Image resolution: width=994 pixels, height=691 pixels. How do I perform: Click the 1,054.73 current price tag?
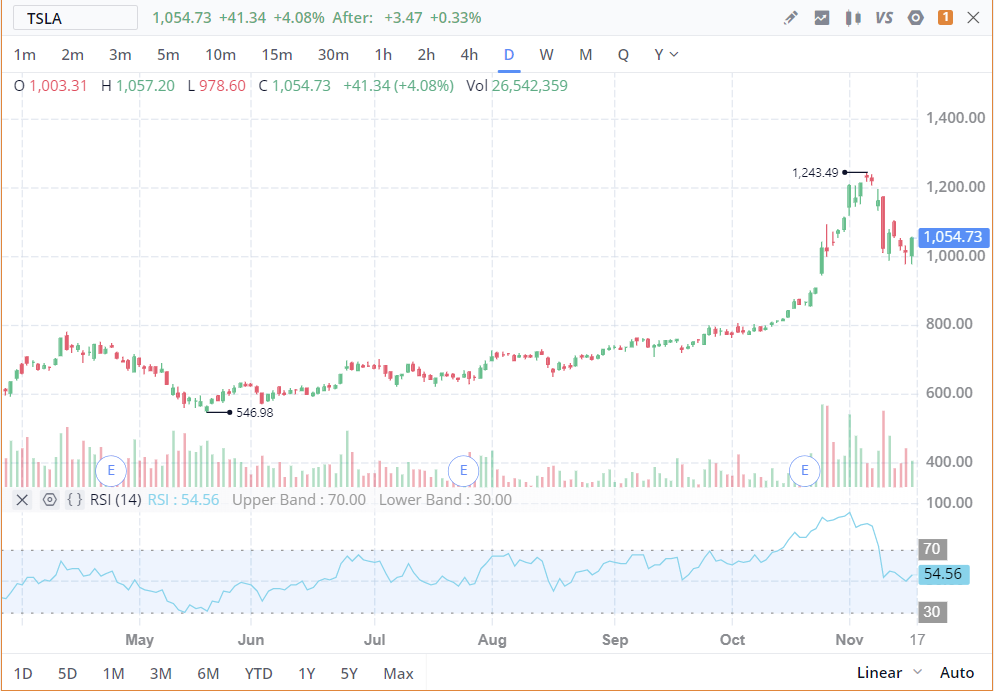pos(953,237)
